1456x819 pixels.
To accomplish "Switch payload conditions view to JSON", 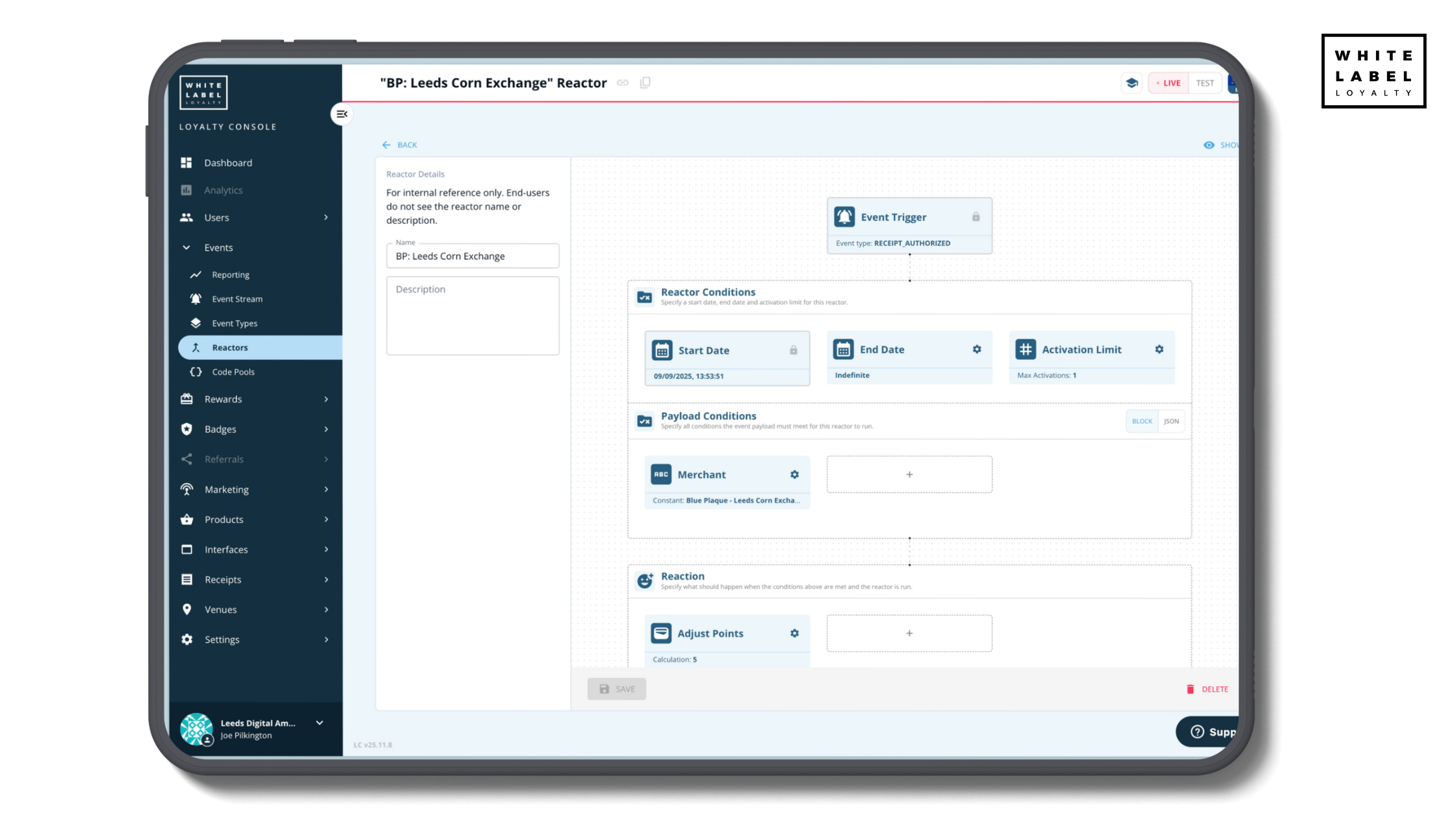I will click(x=1171, y=421).
